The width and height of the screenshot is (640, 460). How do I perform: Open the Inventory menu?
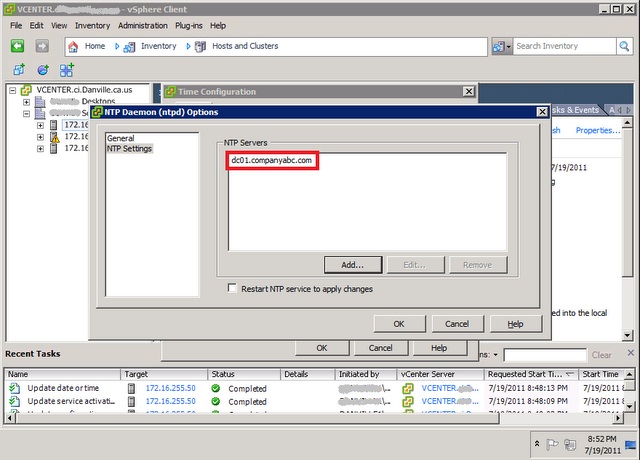pos(92,25)
